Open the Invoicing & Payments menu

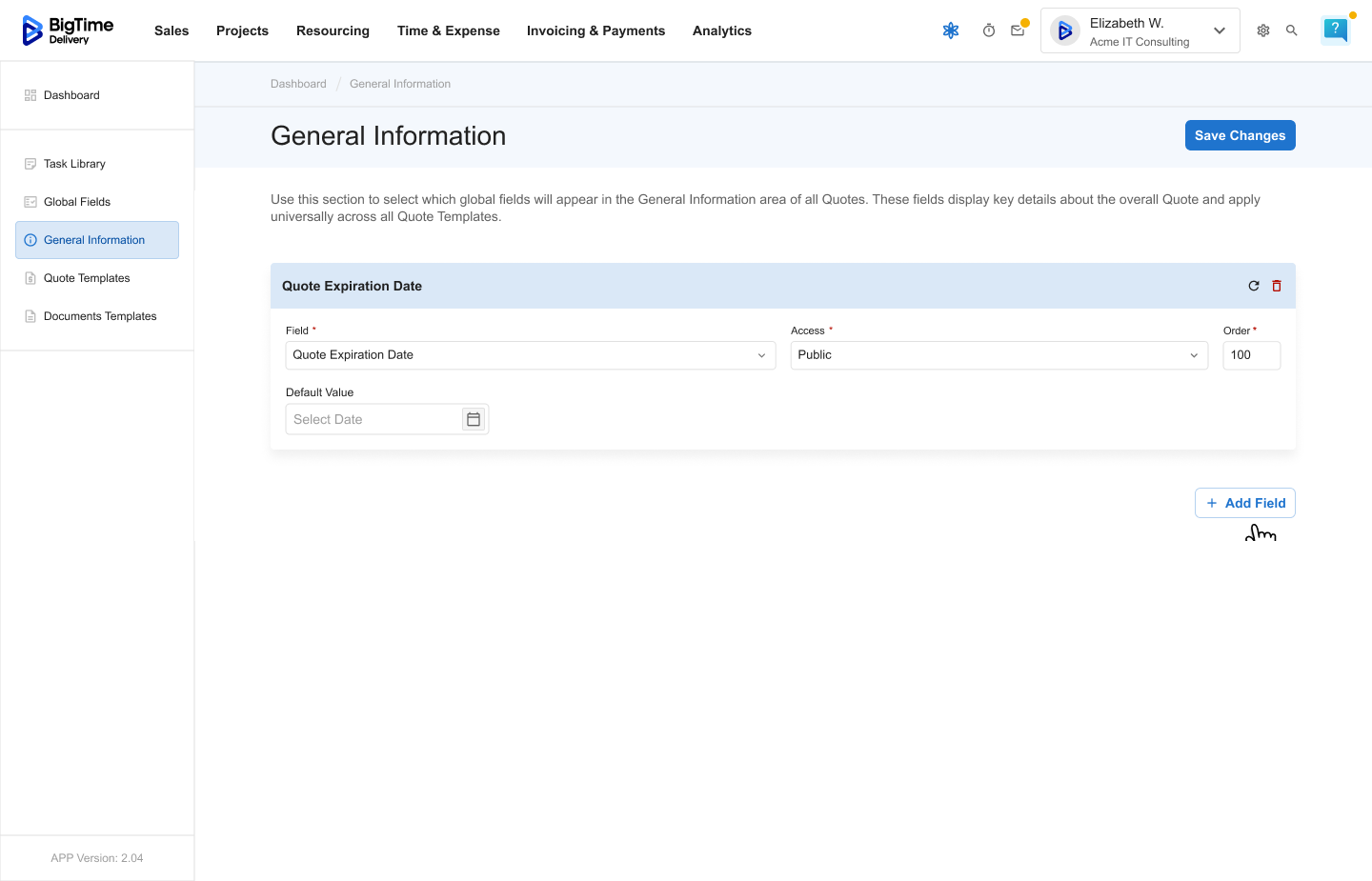[x=595, y=30]
